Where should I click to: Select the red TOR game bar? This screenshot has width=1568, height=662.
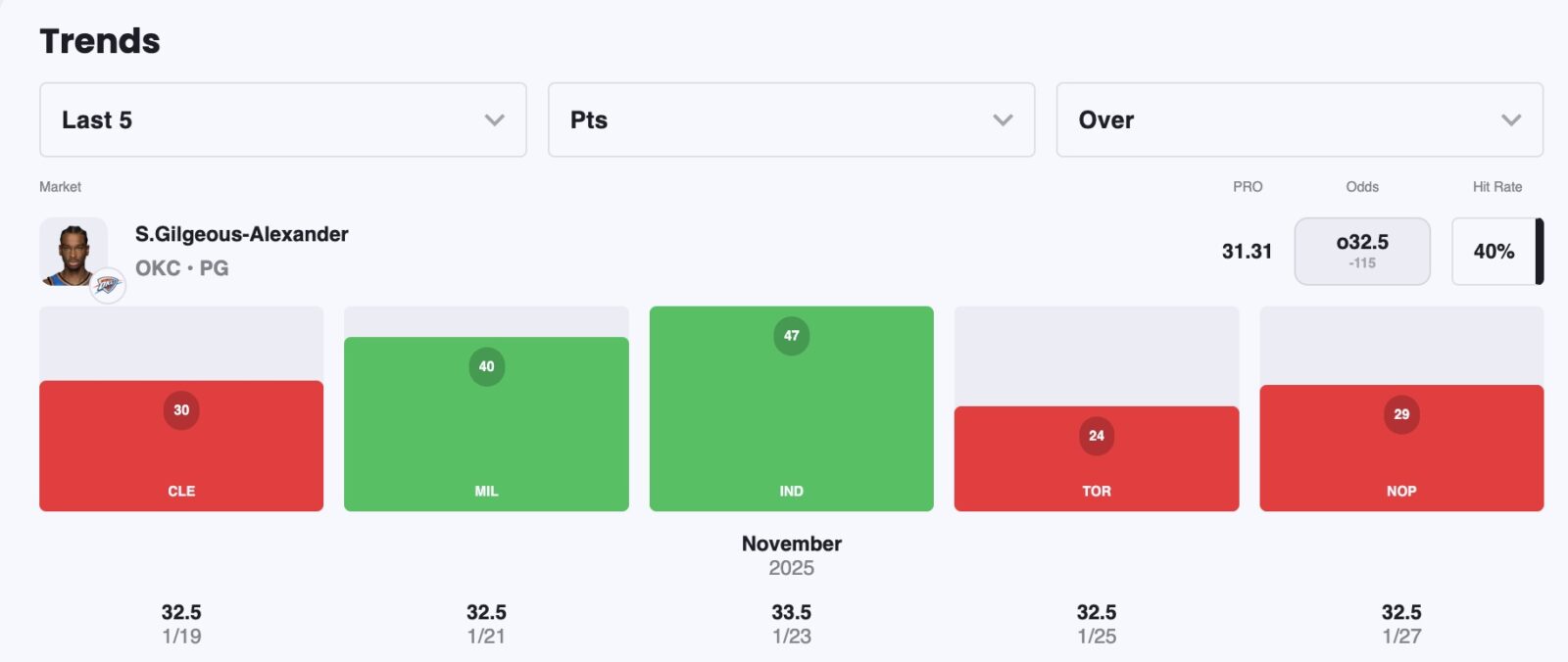[1096, 472]
